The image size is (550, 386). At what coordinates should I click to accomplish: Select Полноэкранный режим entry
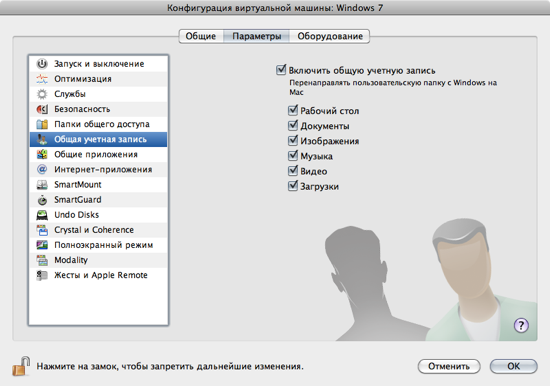click(x=98, y=245)
